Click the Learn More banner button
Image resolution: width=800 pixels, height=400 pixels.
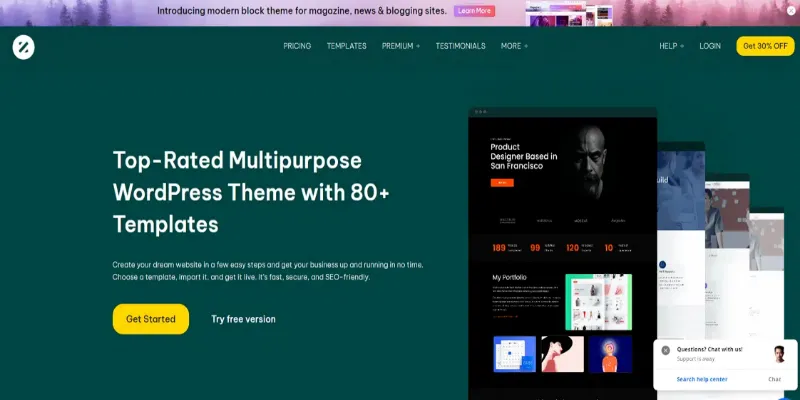(474, 11)
